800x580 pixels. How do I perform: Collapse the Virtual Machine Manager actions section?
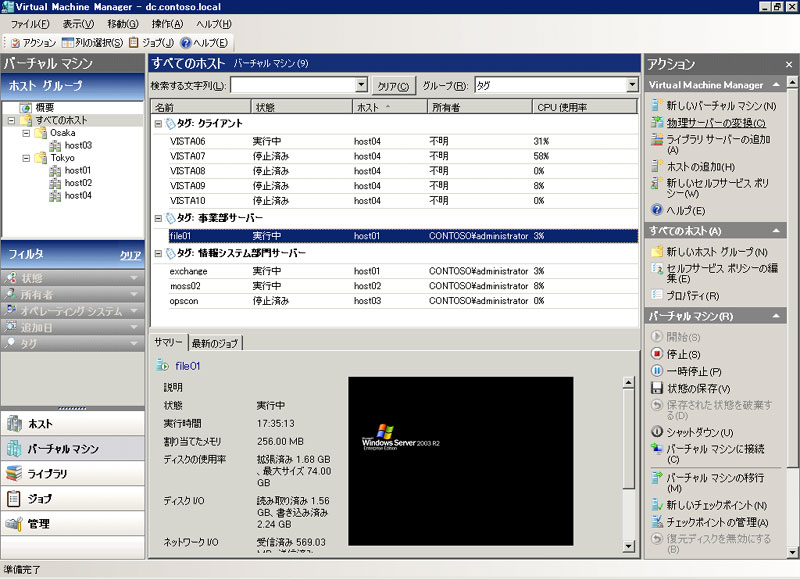tap(776, 85)
